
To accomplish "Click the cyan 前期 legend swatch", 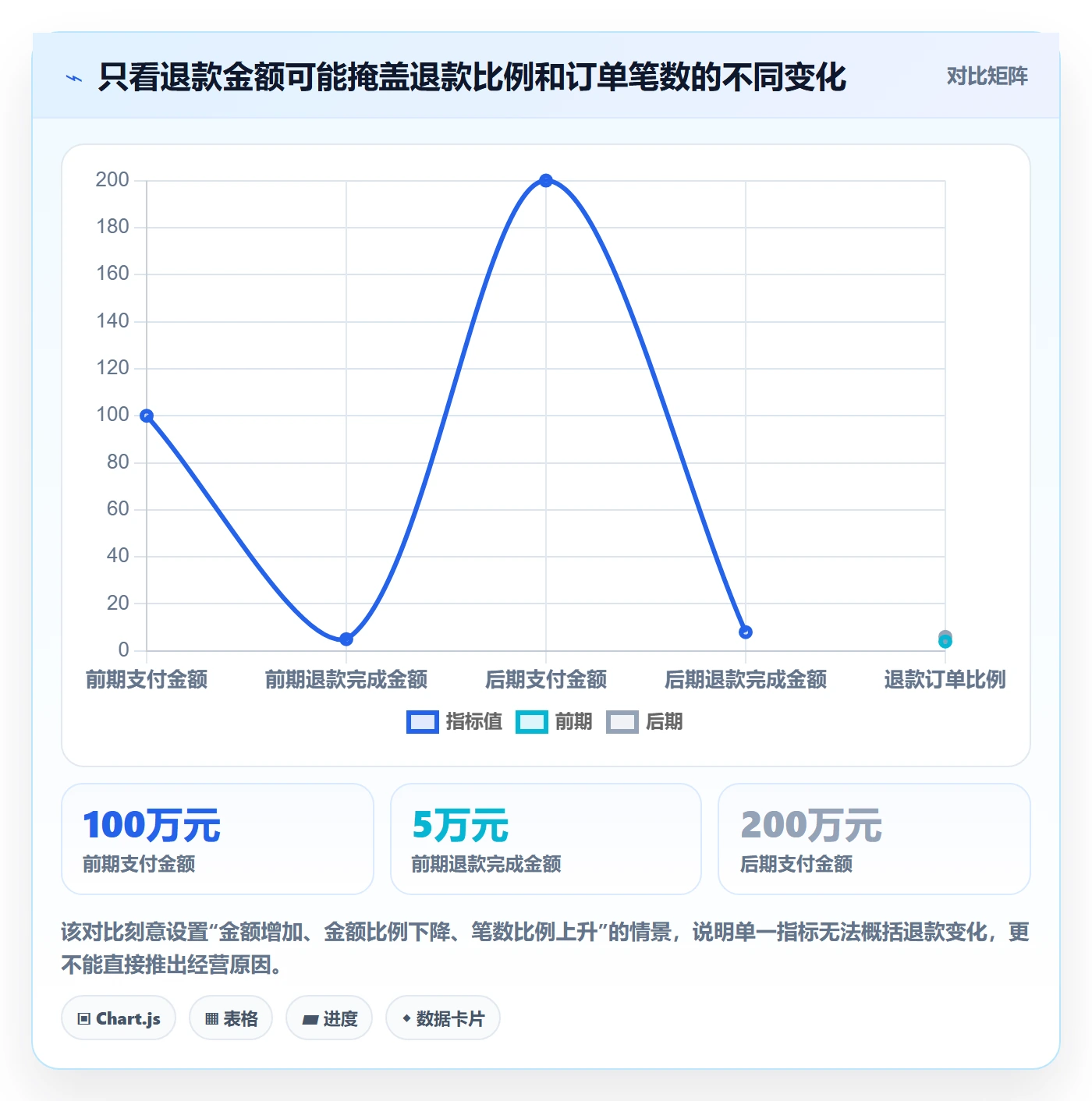I will click(531, 722).
